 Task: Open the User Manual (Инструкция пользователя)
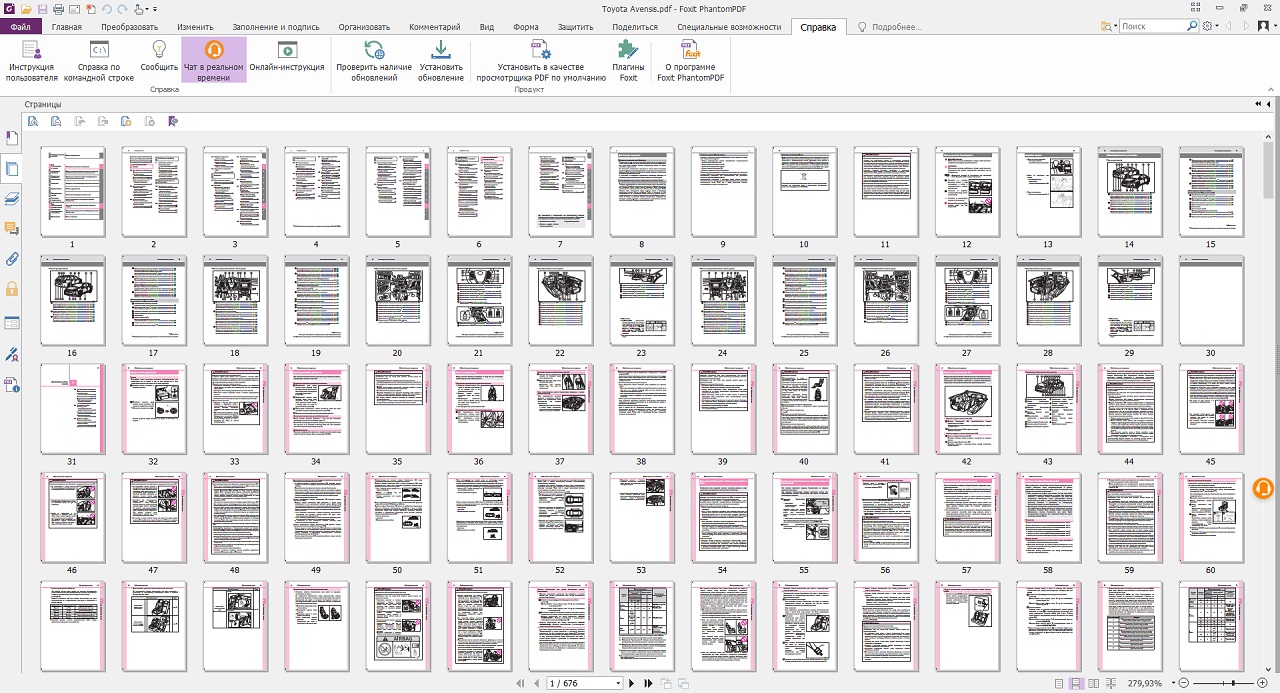coord(31,60)
